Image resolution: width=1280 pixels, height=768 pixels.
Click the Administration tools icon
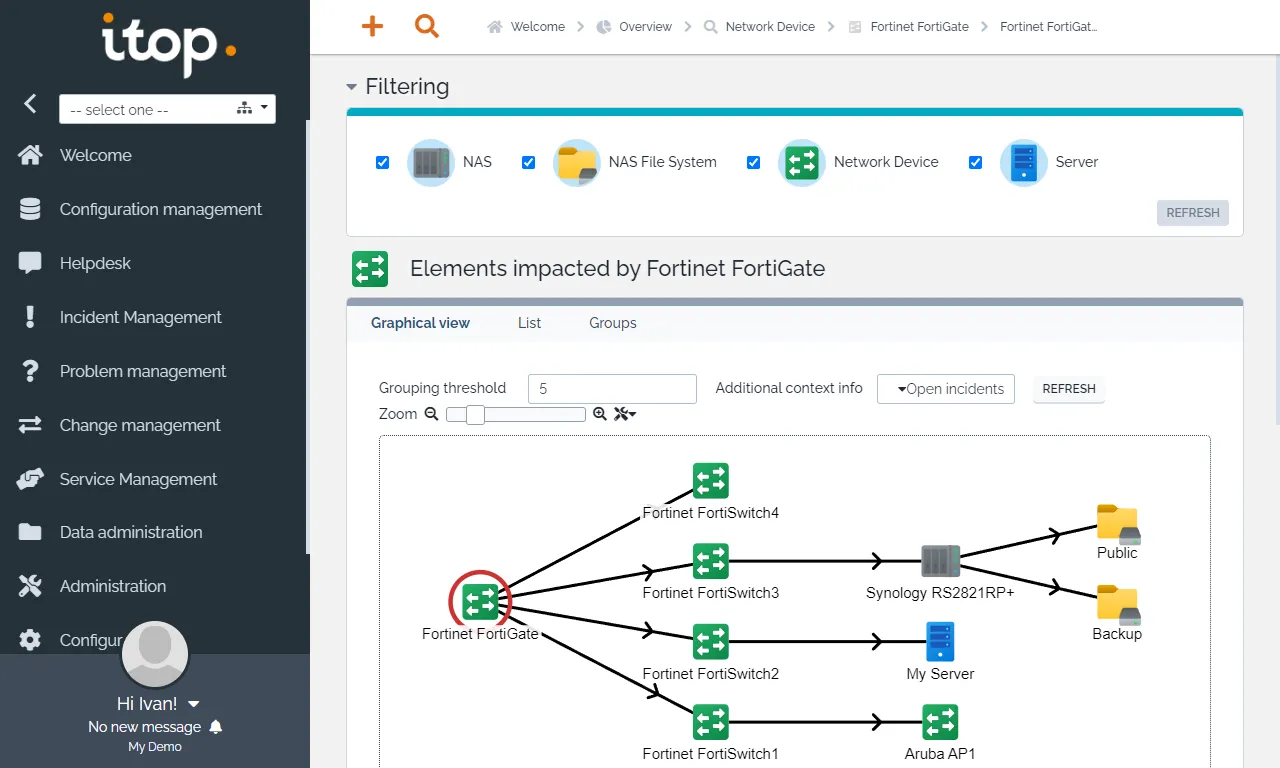tap(30, 586)
